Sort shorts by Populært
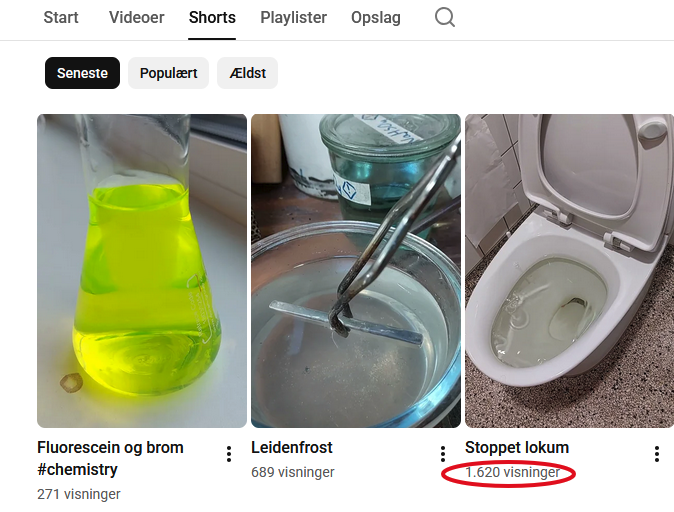The height and width of the screenshot is (512, 674). click(x=168, y=73)
